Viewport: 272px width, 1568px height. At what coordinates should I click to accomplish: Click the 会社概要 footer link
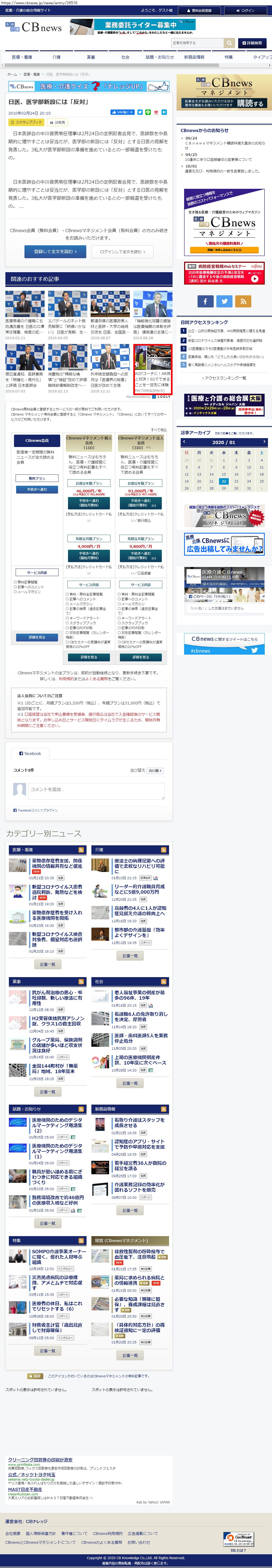[13, 1533]
